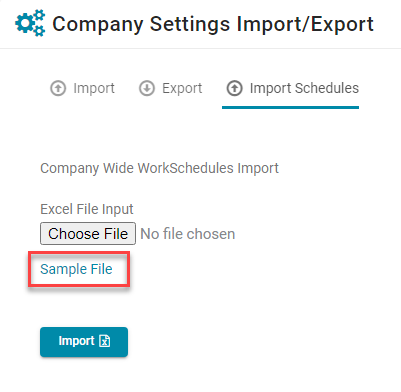Click the gears settings icon in header
The width and height of the screenshot is (401, 392).
pyautogui.click(x=30, y=23)
